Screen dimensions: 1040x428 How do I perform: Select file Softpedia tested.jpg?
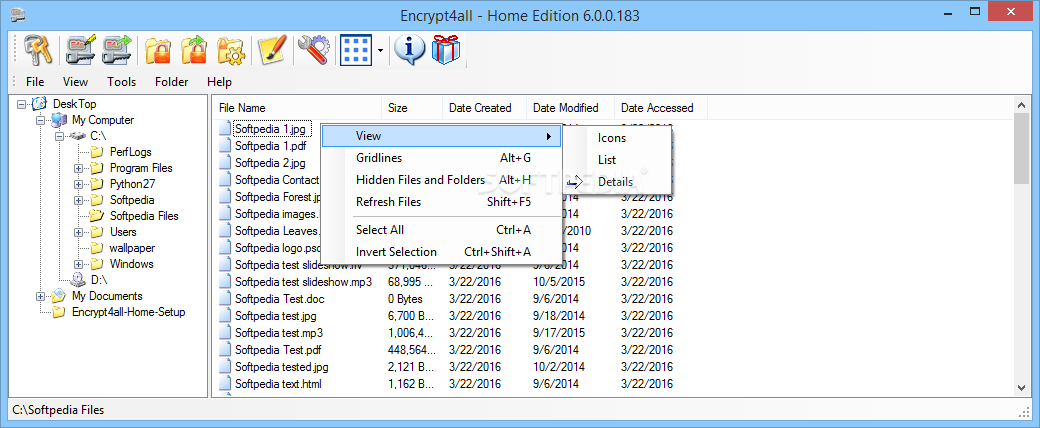click(281, 366)
